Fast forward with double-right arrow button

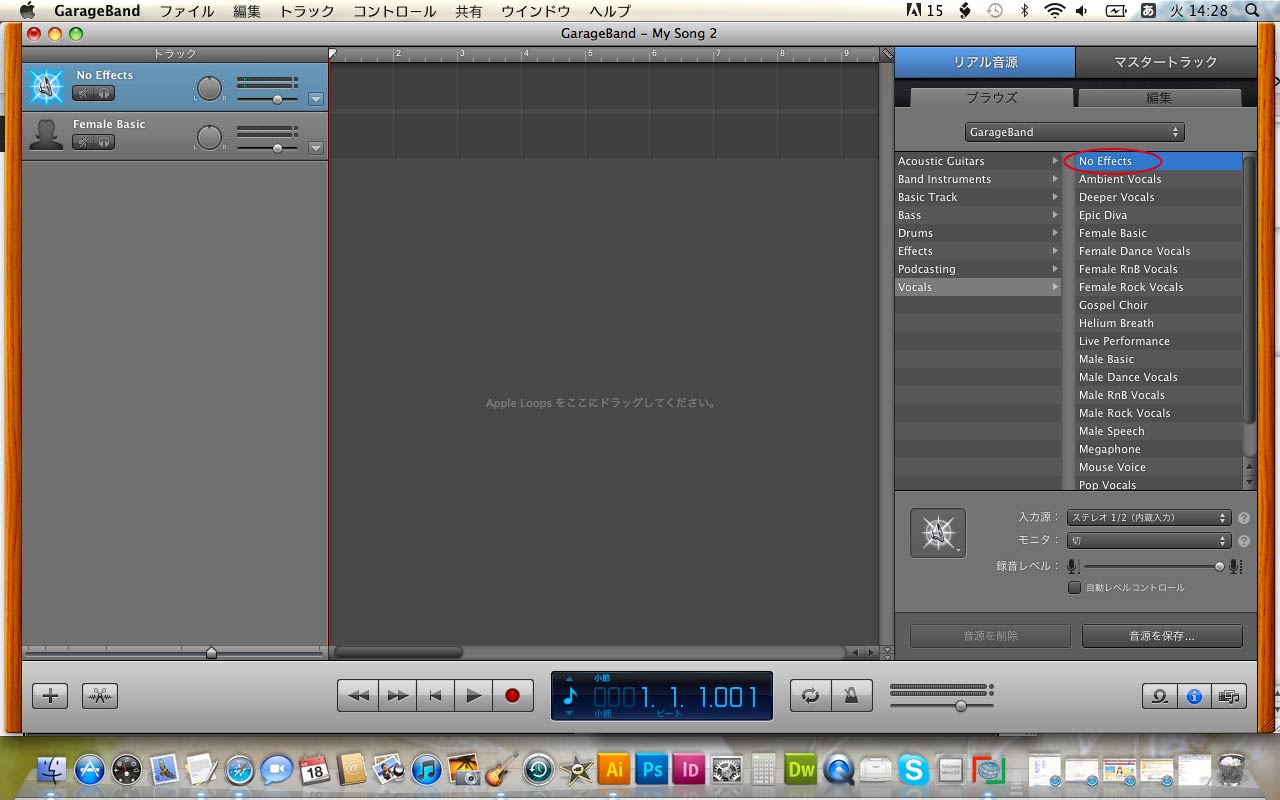point(397,695)
